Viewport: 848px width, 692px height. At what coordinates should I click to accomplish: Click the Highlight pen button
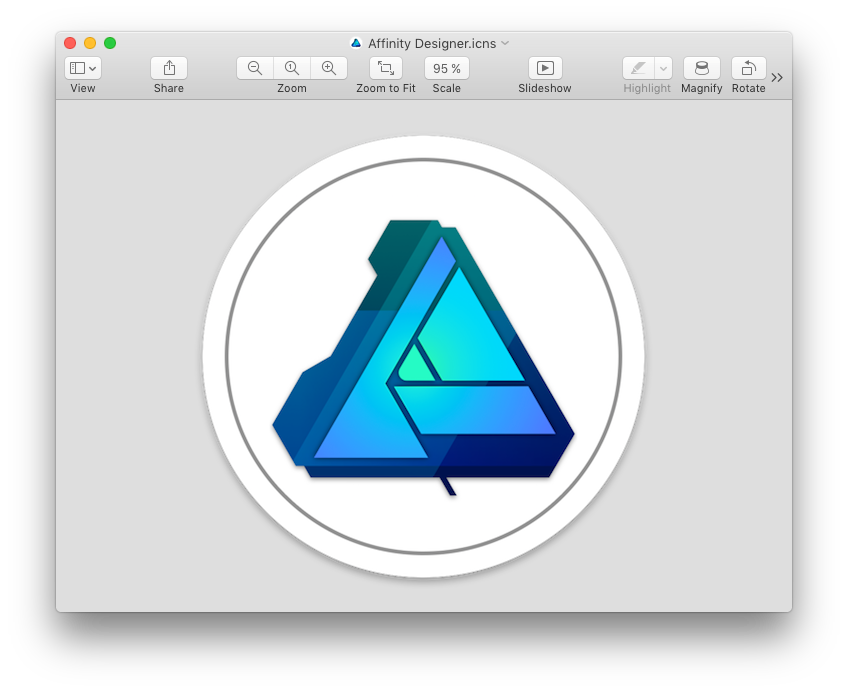tap(639, 68)
